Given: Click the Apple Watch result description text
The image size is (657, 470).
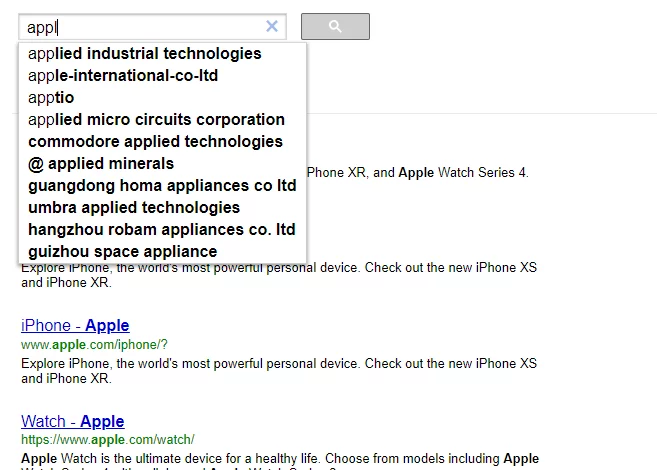Looking at the screenshot, I should [x=279, y=459].
